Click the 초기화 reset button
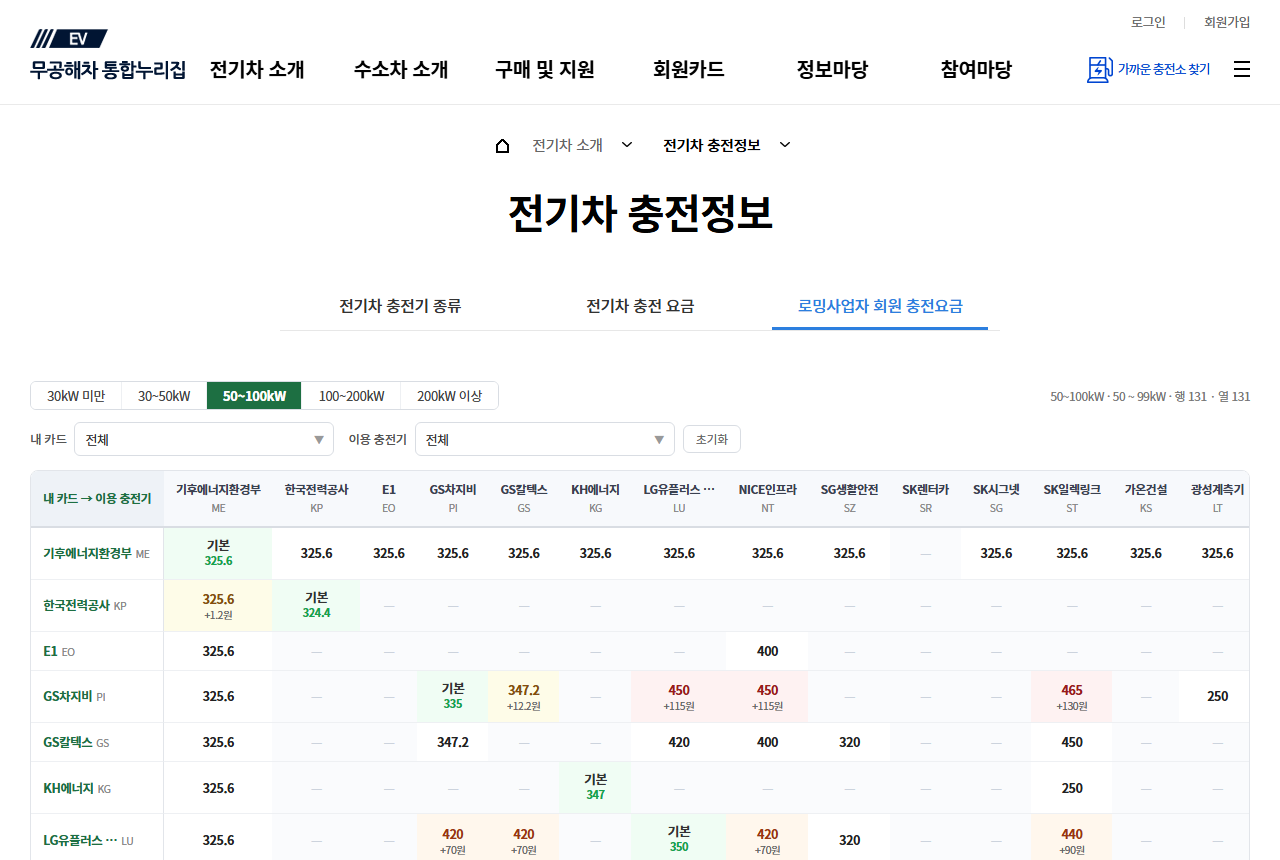The width and height of the screenshot is (1280, 860). pyautogui.click(x=712, y=439)
